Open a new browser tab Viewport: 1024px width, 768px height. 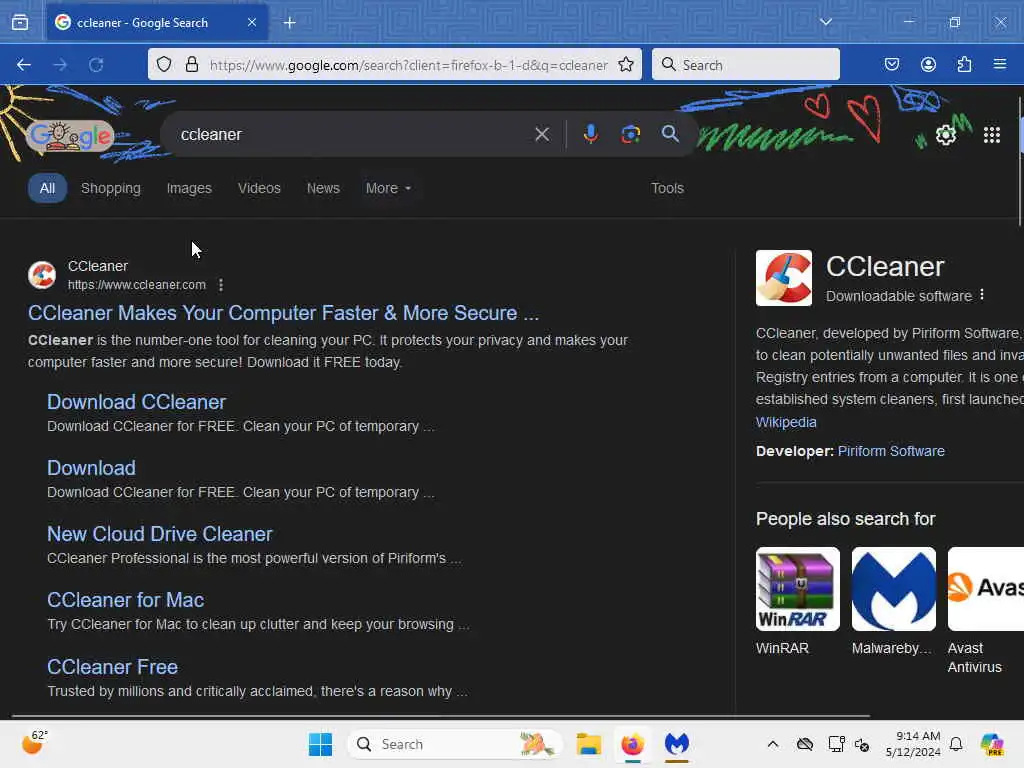289,23
